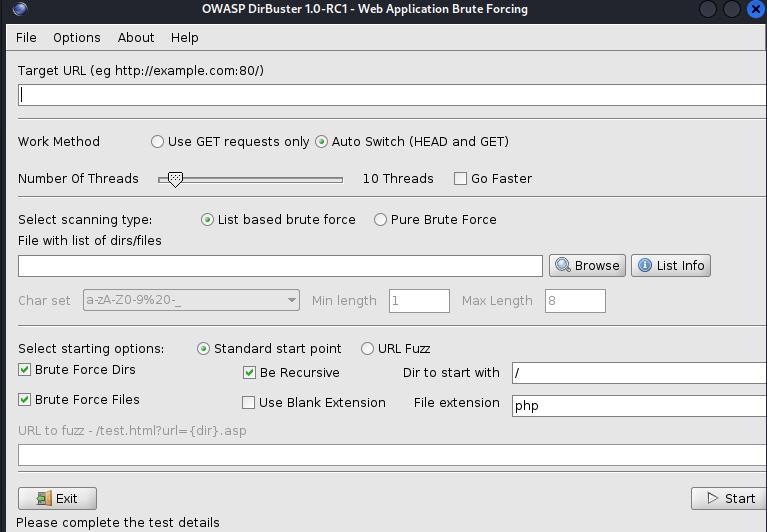
Task: Open the File menu
Action: [x=26, y=38]
